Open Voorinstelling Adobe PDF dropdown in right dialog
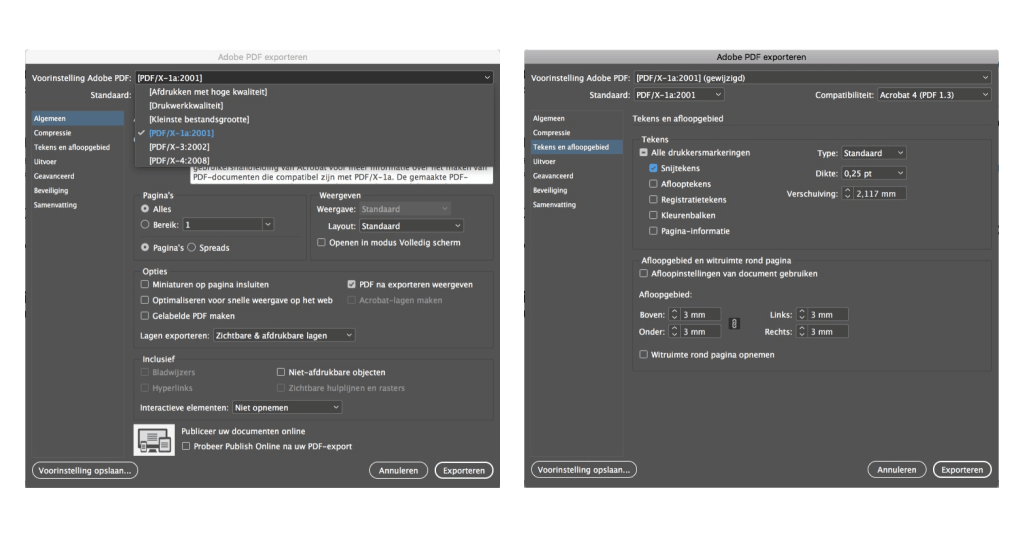 tap(812, 78)
